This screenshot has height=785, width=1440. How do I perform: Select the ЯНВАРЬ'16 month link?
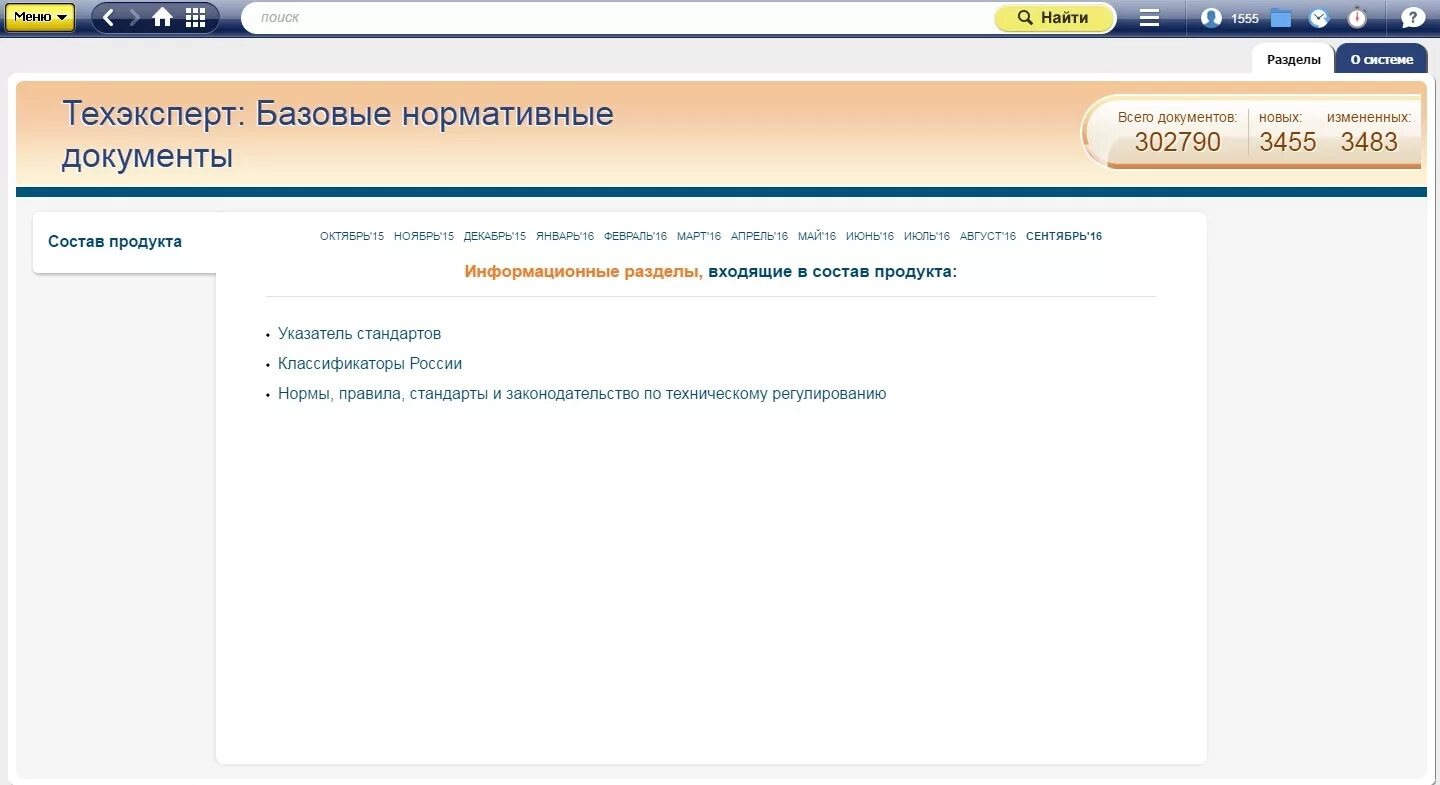tap(565, 236)
